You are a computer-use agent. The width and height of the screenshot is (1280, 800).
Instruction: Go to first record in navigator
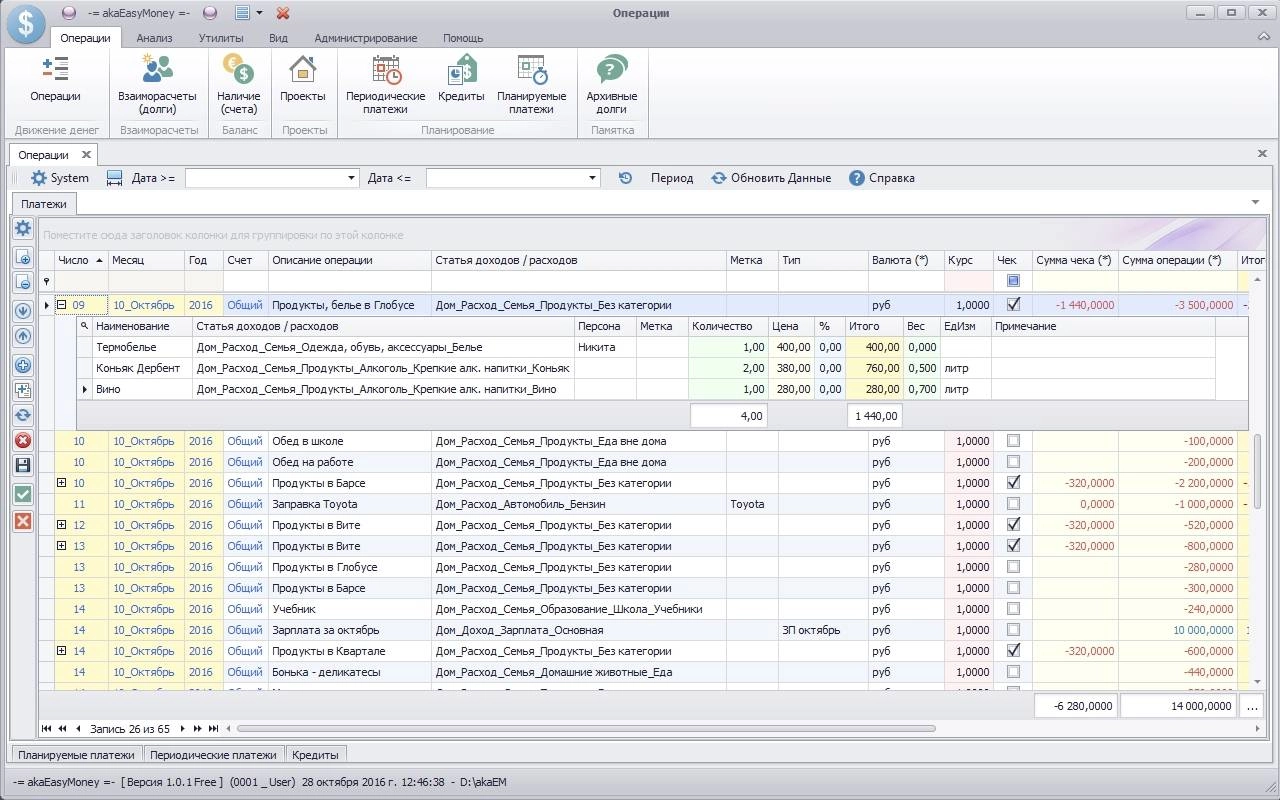[x=46, y=729]
